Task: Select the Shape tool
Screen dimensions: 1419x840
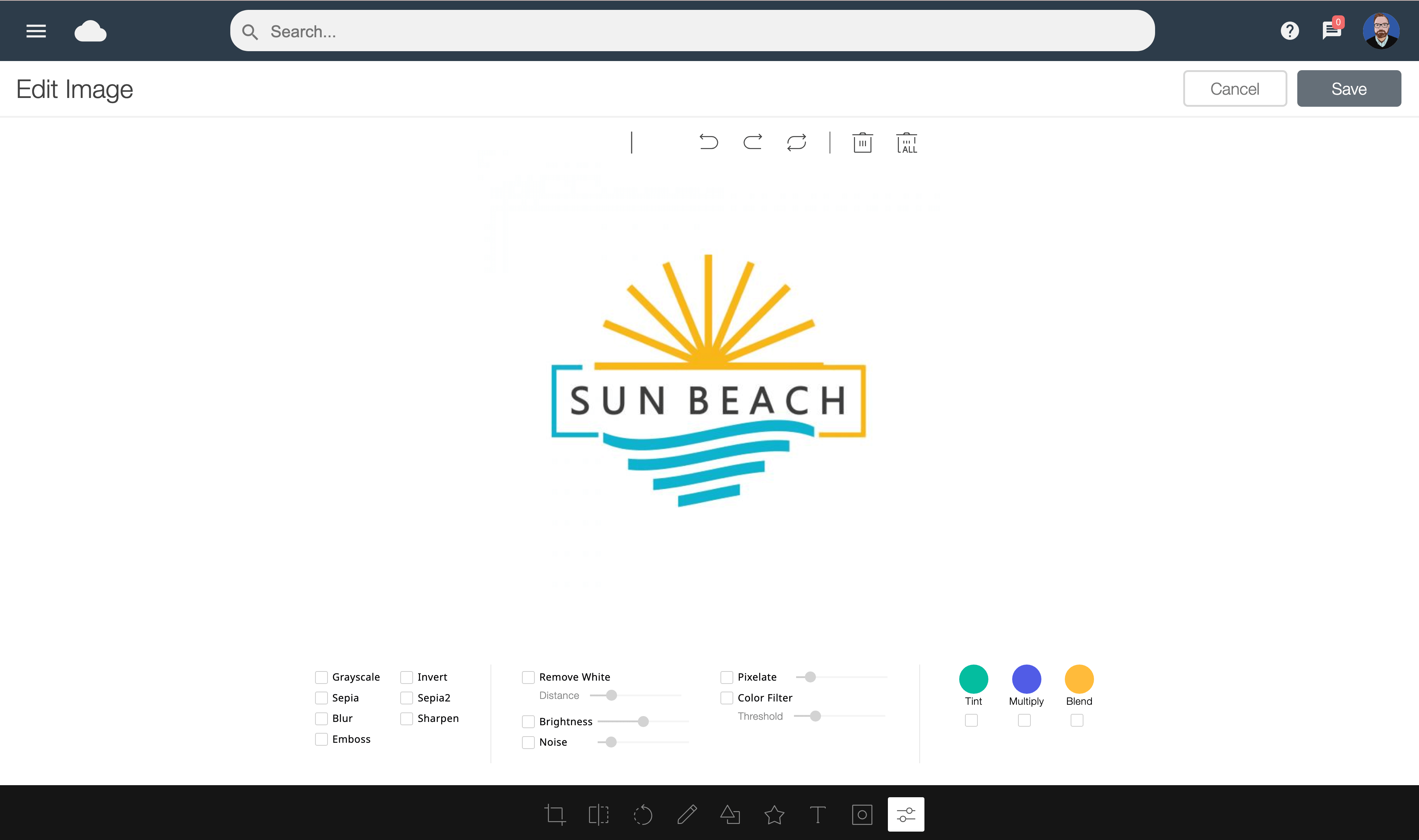Action: tap(730, 814)
